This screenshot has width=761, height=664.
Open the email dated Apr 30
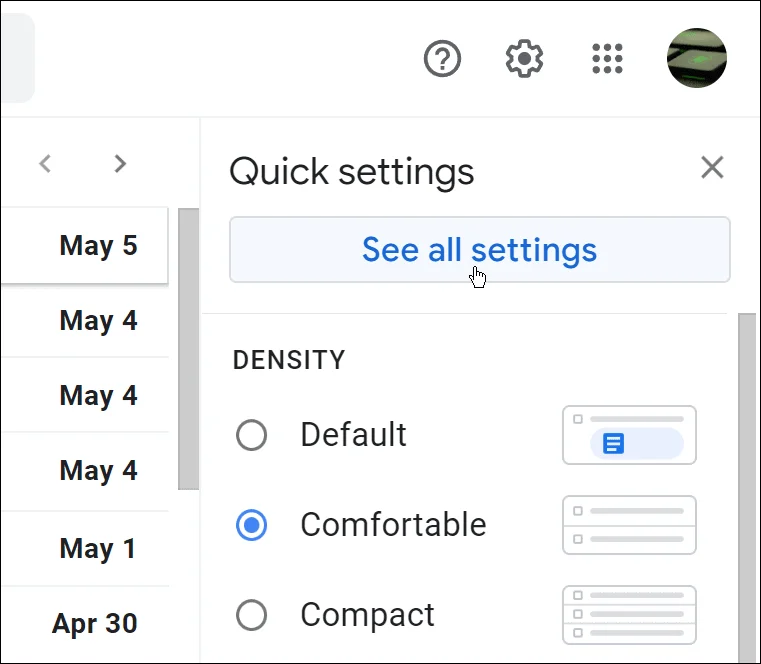pyautogui.click(x=84, y=624)
